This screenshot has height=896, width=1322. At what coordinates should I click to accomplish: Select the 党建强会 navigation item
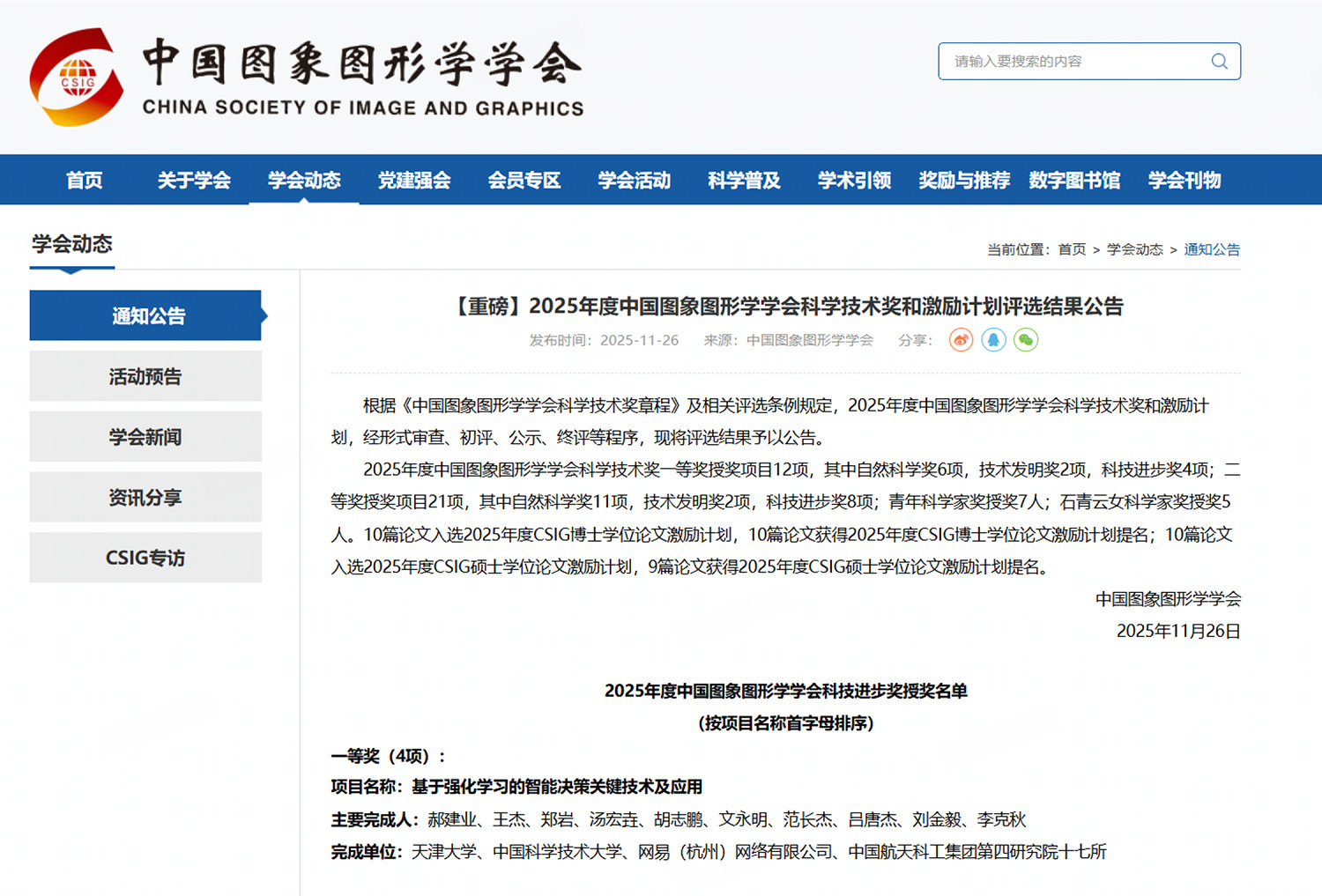coord(414,180)
